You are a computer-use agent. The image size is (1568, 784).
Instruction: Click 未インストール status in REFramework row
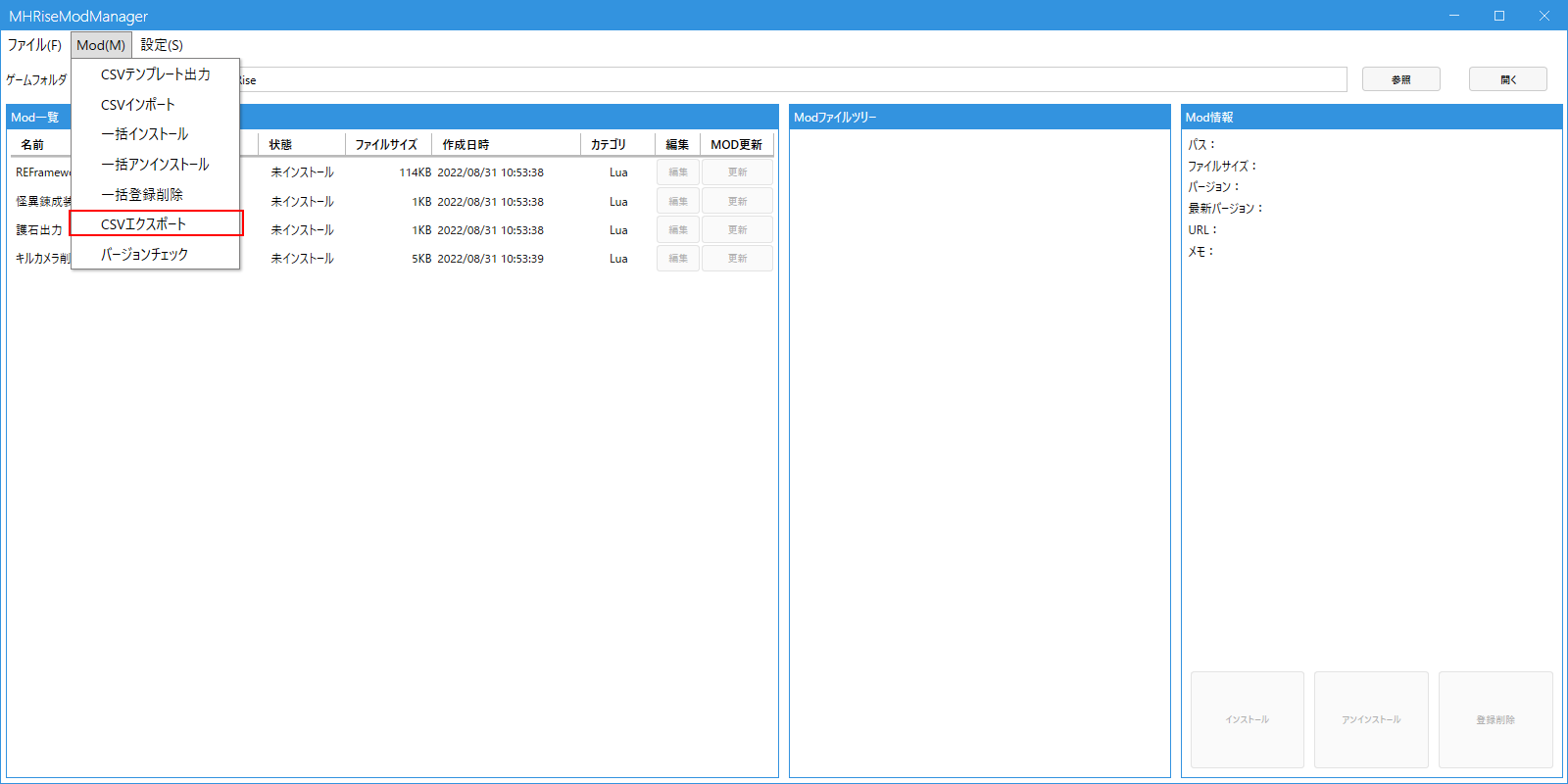[x=302, y=172]
